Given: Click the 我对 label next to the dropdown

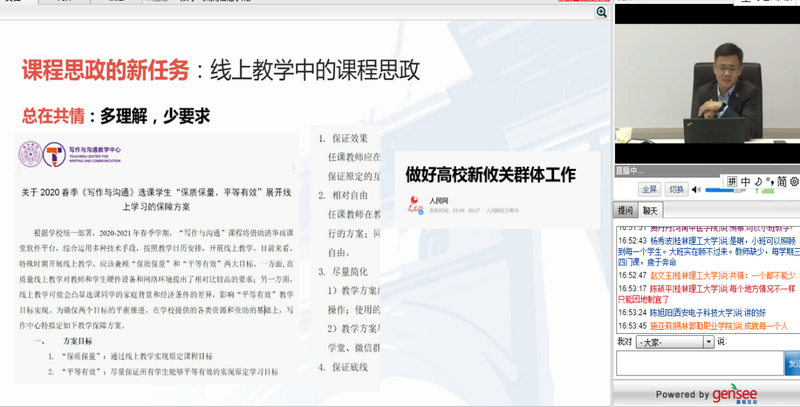Looking at the screenshot, I should point(624,342).
